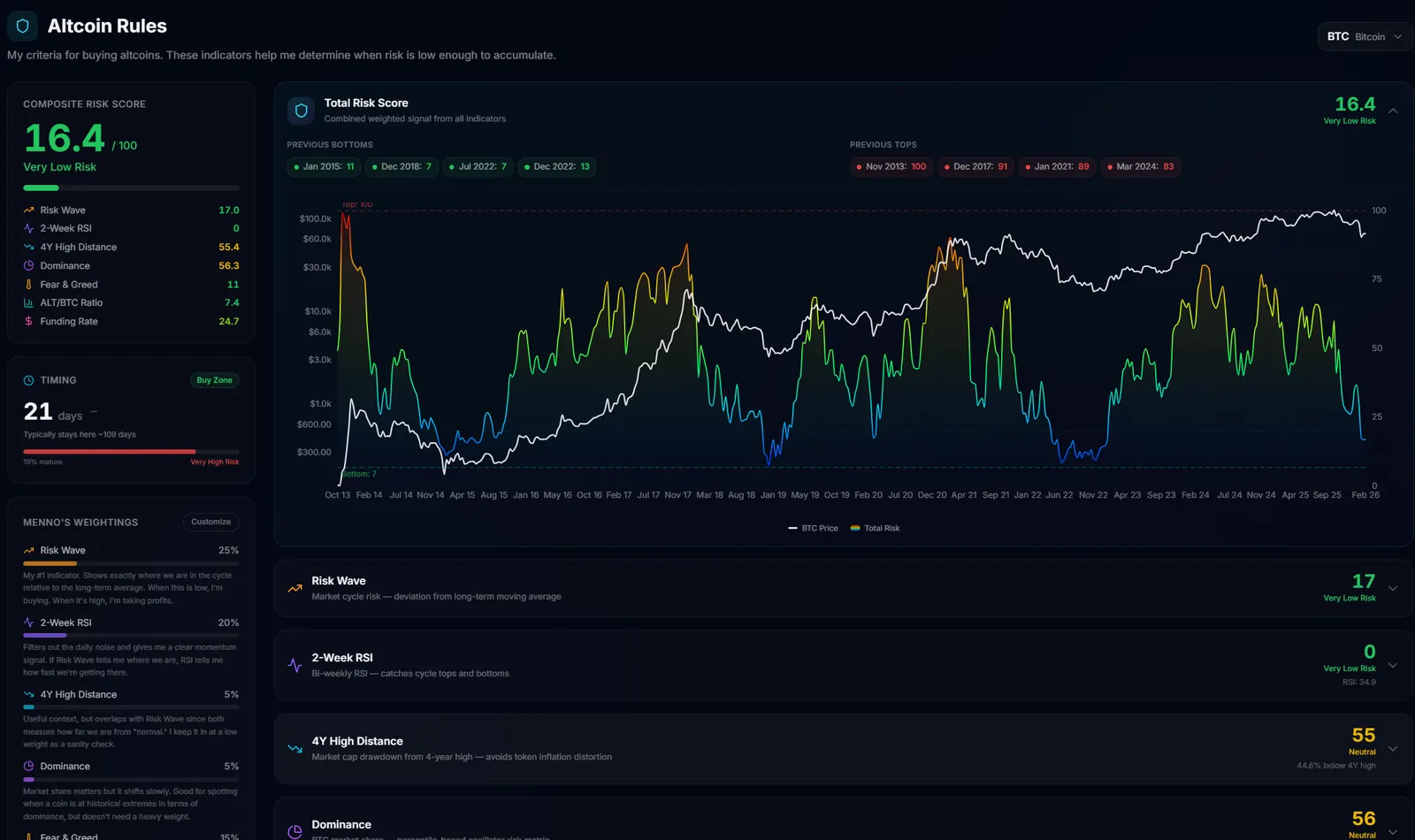The image size is (1415, 840).
Task: Collapse the Total Risk Score panel
Action: point(1393,111)
